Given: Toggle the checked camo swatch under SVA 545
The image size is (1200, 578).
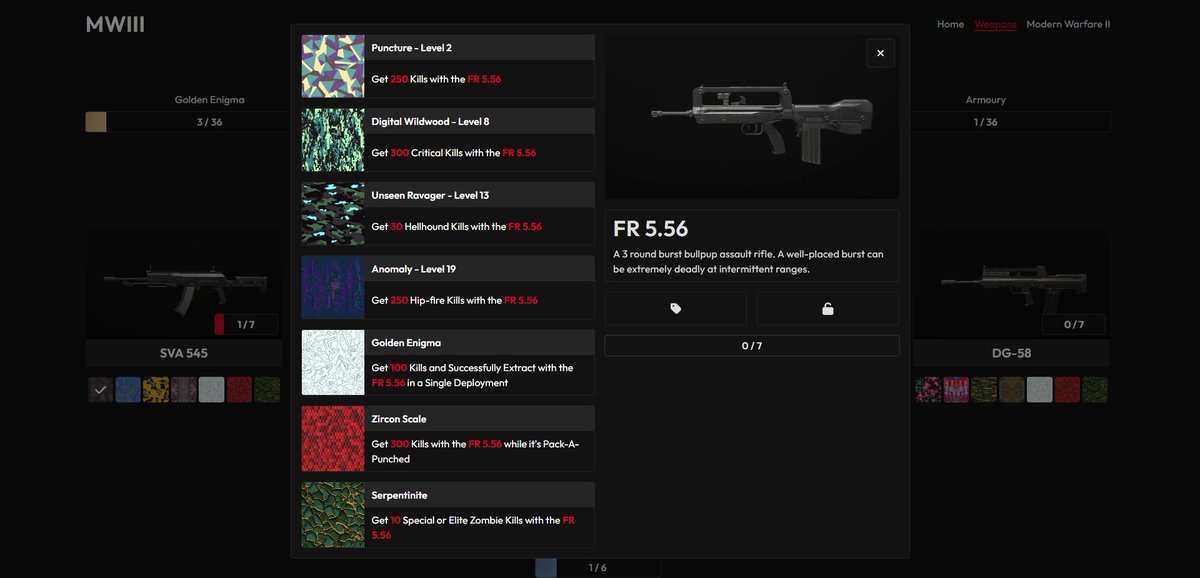Looking at the screenshot, I should point(99,389).
